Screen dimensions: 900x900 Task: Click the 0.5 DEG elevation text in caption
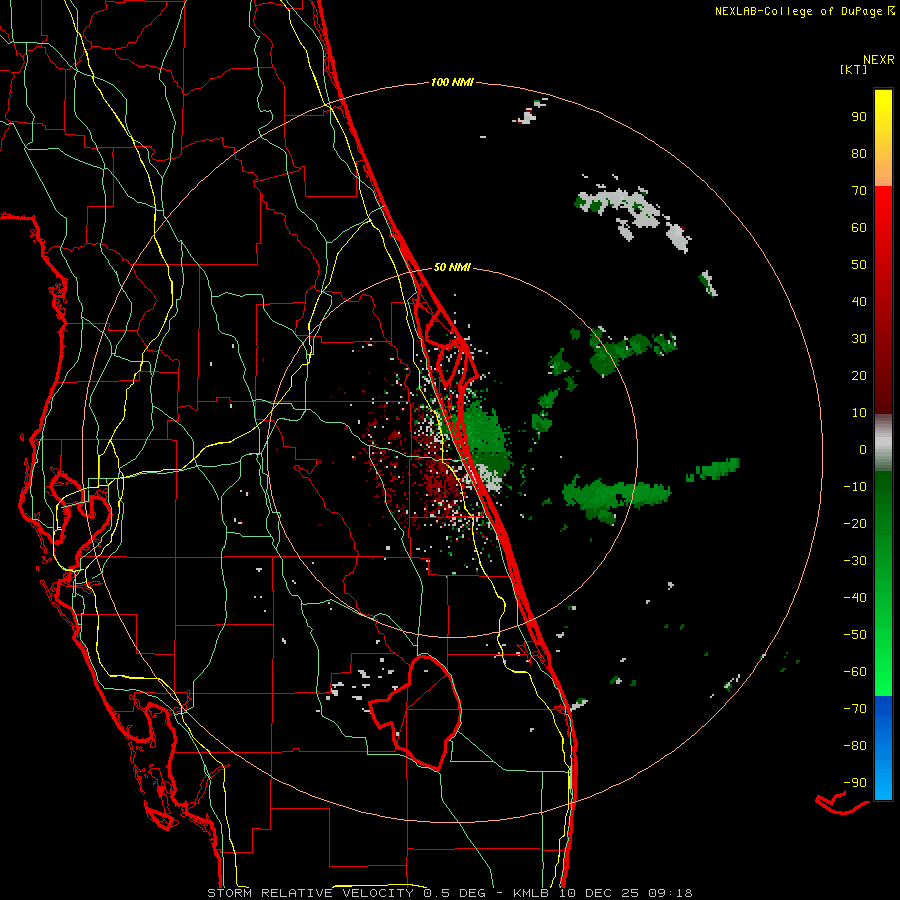click(454, 893)
